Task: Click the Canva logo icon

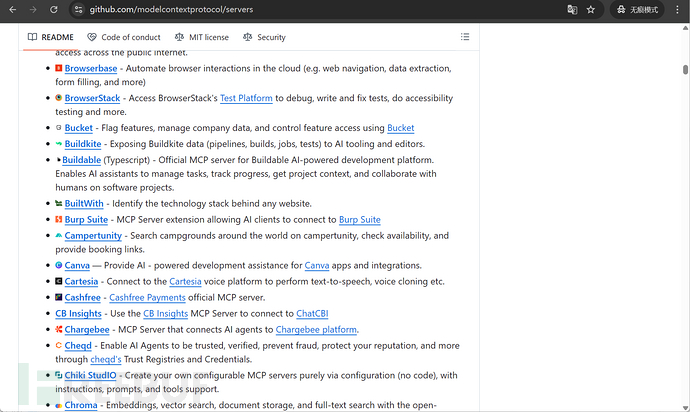Action: tap(59, 265)
